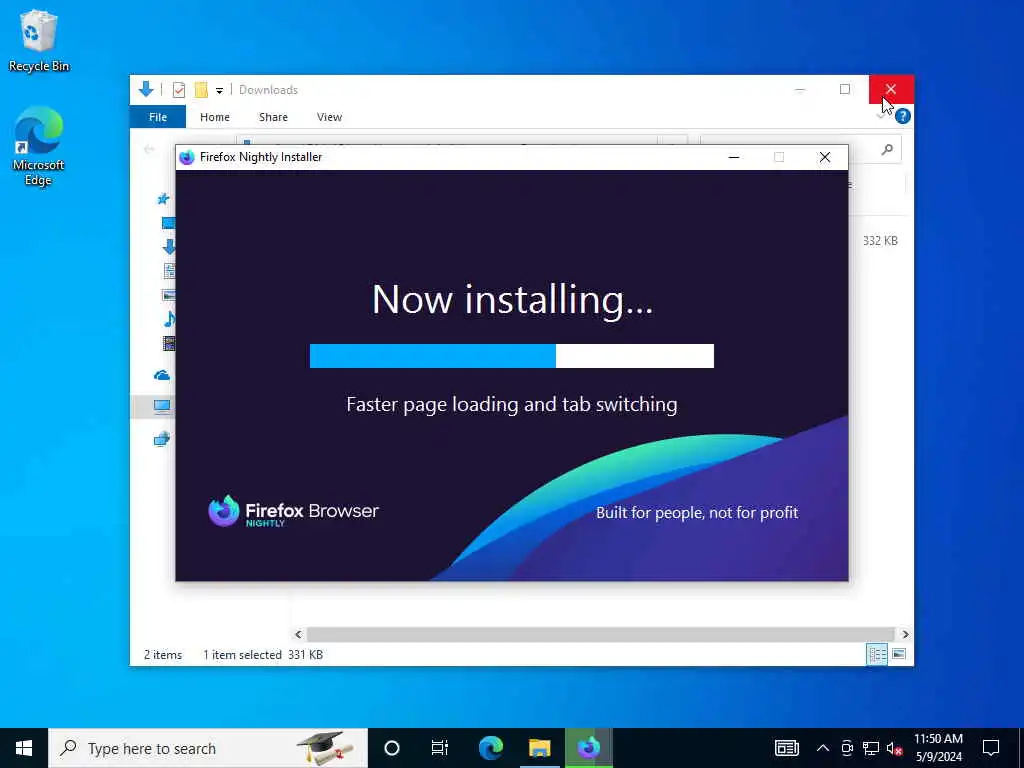Viewport: 1024px width, 768px height.
Task: Select the Downloads arrow icon in navigation pane
Action: [169, 246]
